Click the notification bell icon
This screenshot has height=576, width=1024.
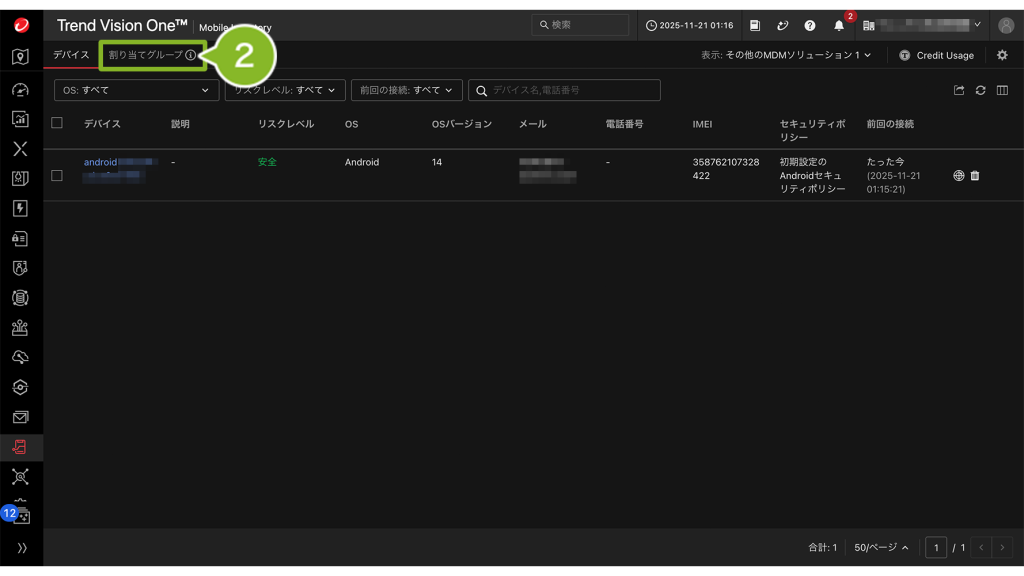[x=839, y=25]
